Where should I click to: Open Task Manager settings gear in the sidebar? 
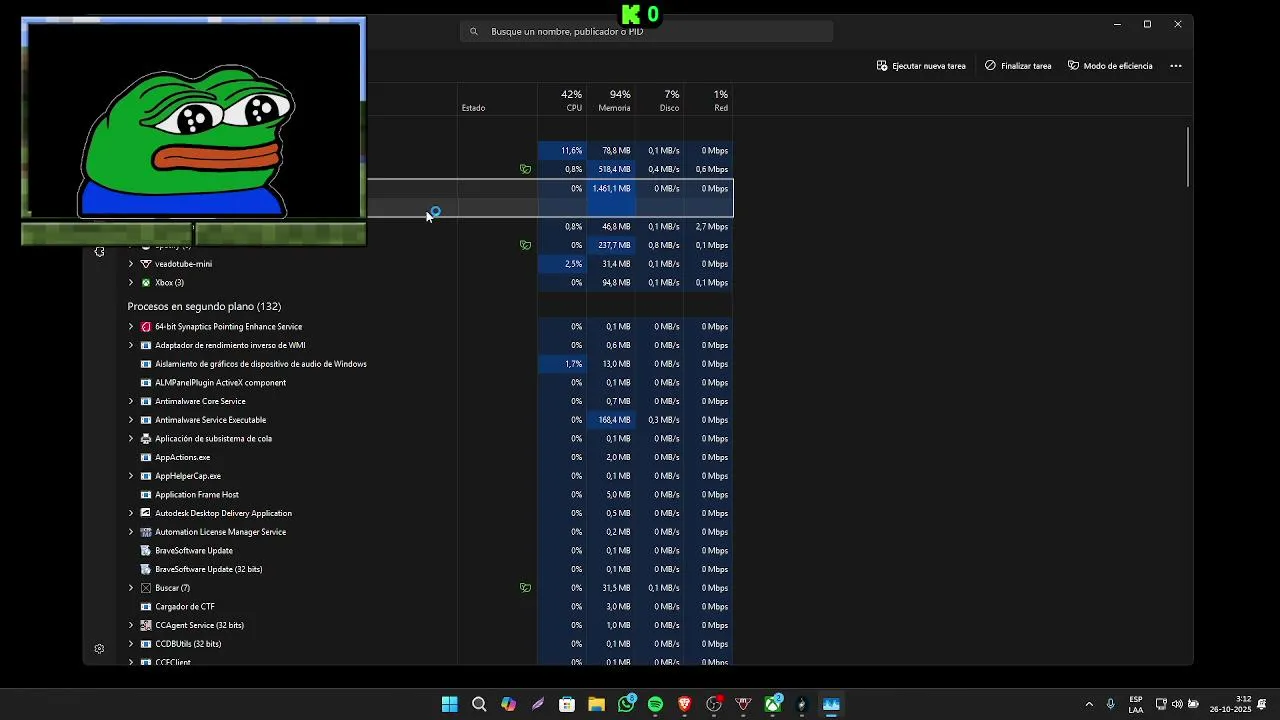tap(99, 649)
